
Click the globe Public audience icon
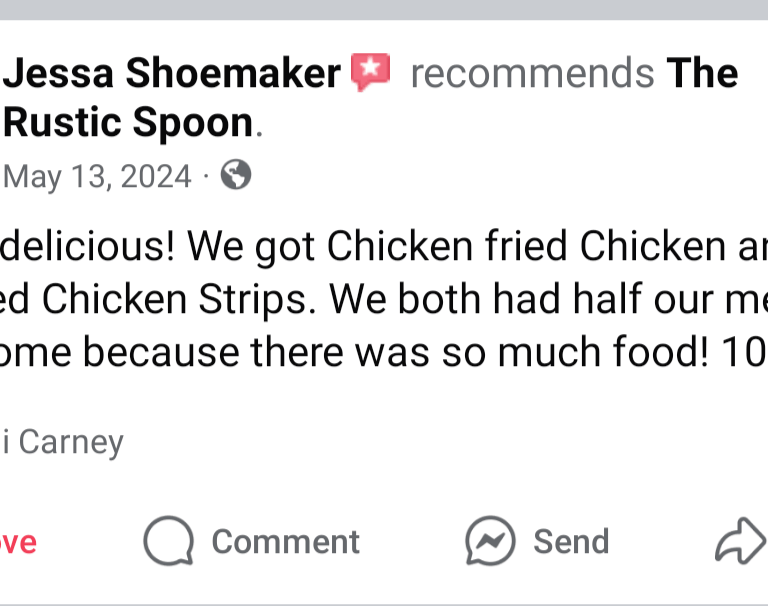coord(235,176)
